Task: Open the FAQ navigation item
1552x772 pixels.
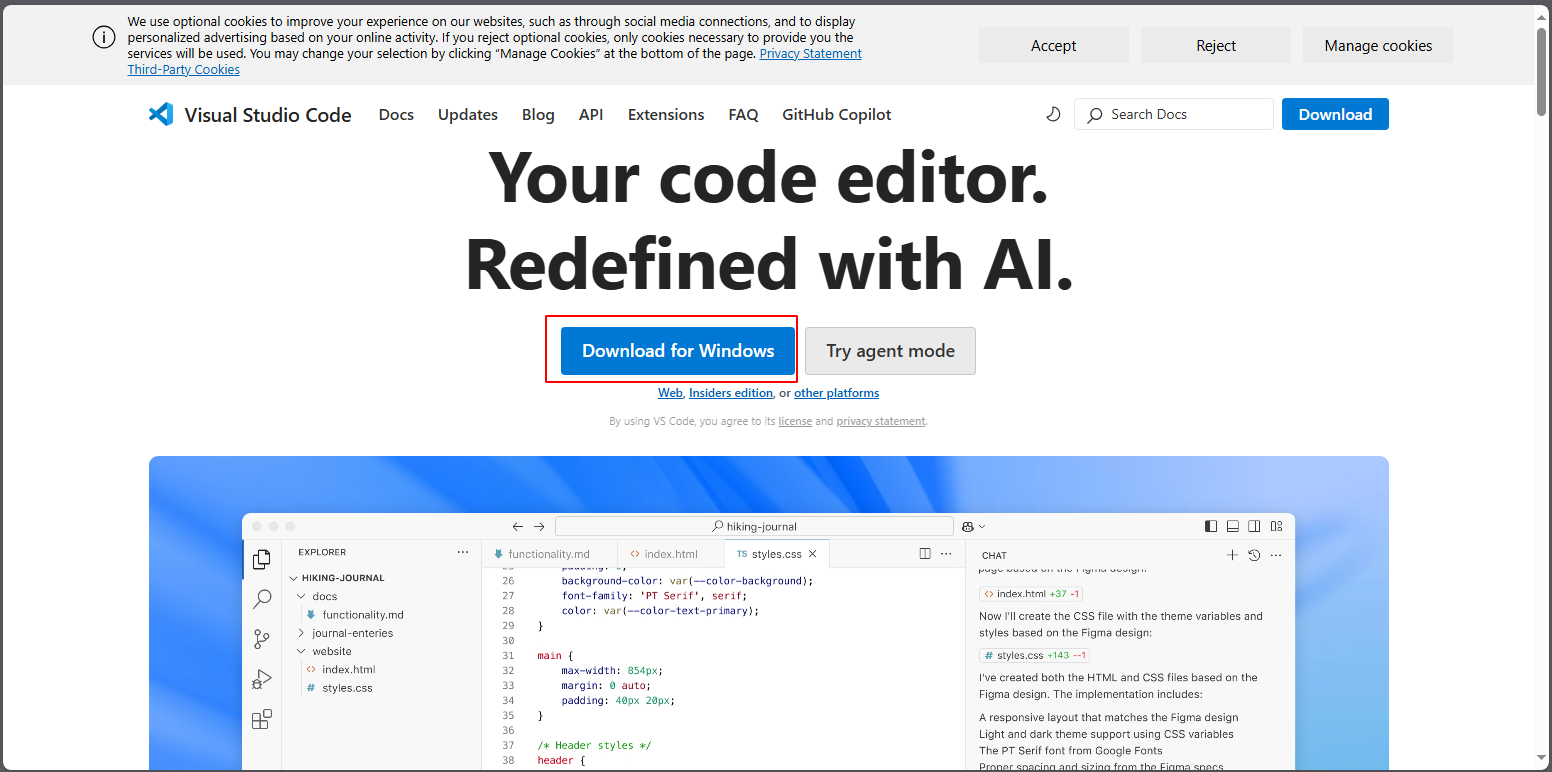Action: [743, 114]
